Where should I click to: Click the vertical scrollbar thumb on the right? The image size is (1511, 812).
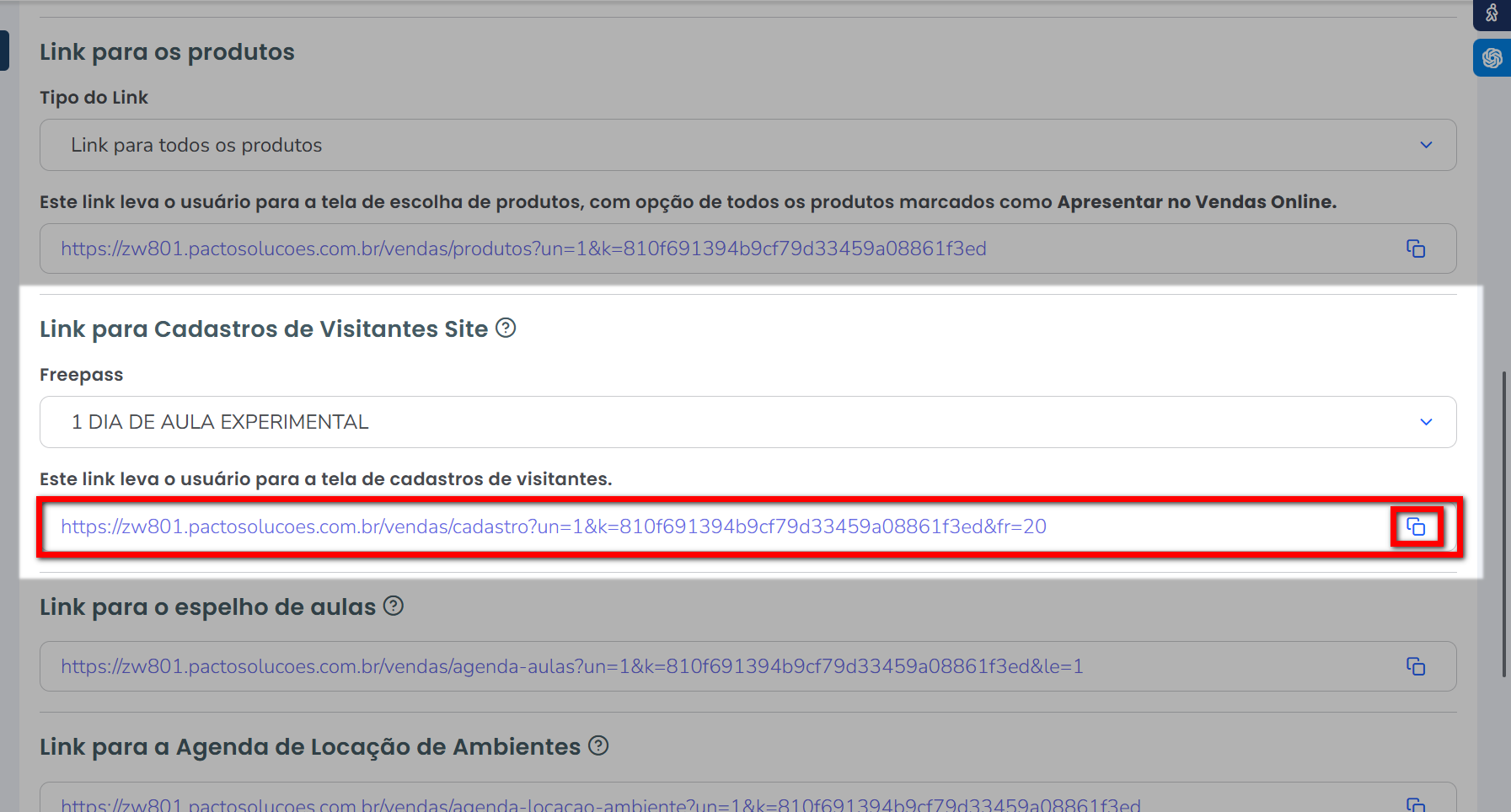pos(1505,522)
